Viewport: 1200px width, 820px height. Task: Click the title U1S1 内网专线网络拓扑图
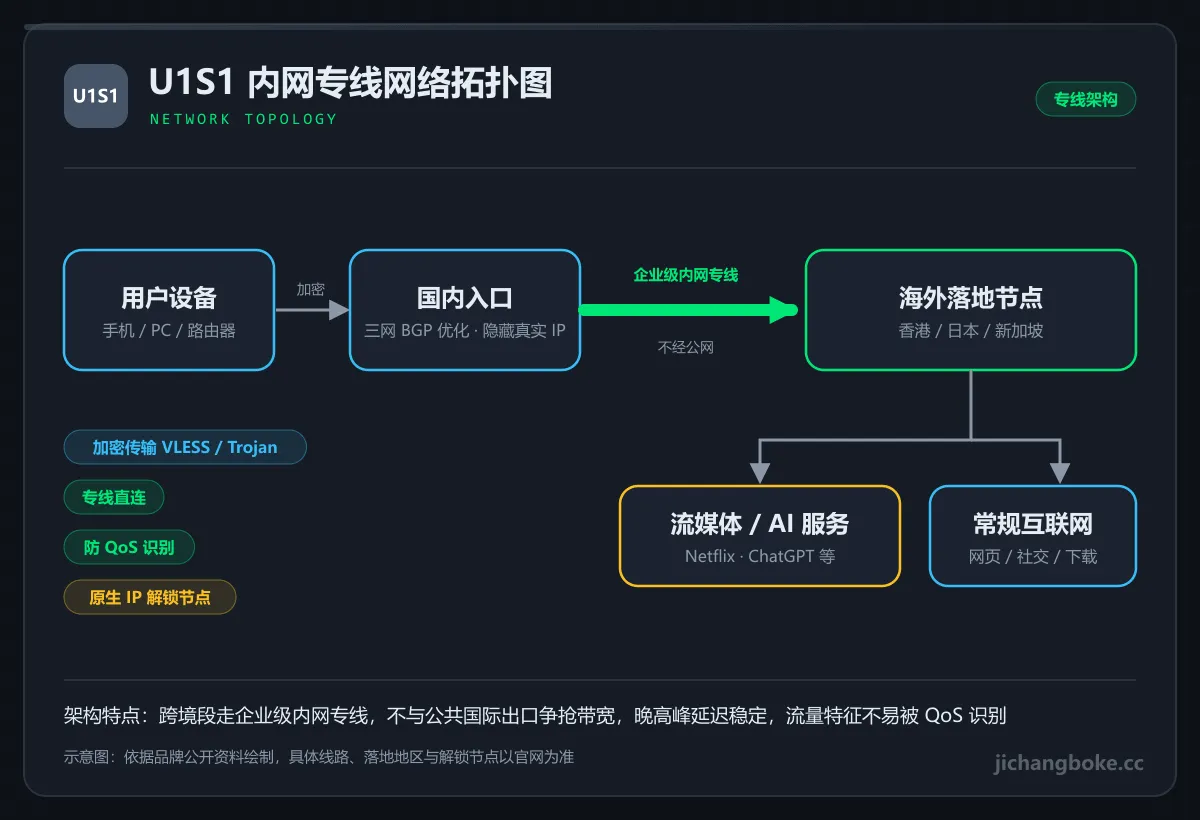click(350, 84)
